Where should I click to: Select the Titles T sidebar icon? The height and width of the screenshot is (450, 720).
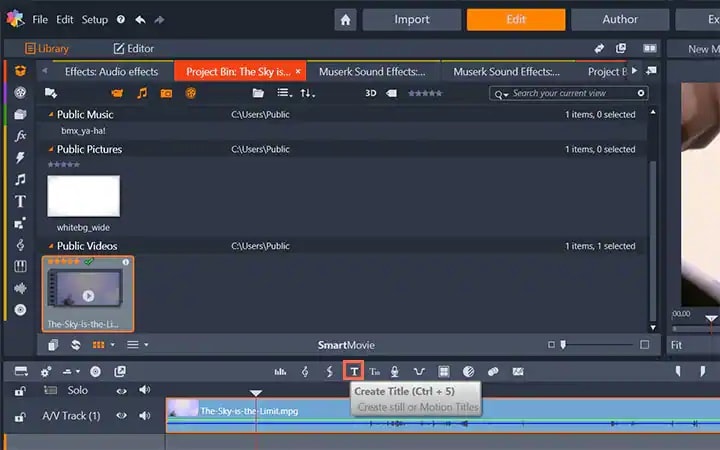(20, 201)
